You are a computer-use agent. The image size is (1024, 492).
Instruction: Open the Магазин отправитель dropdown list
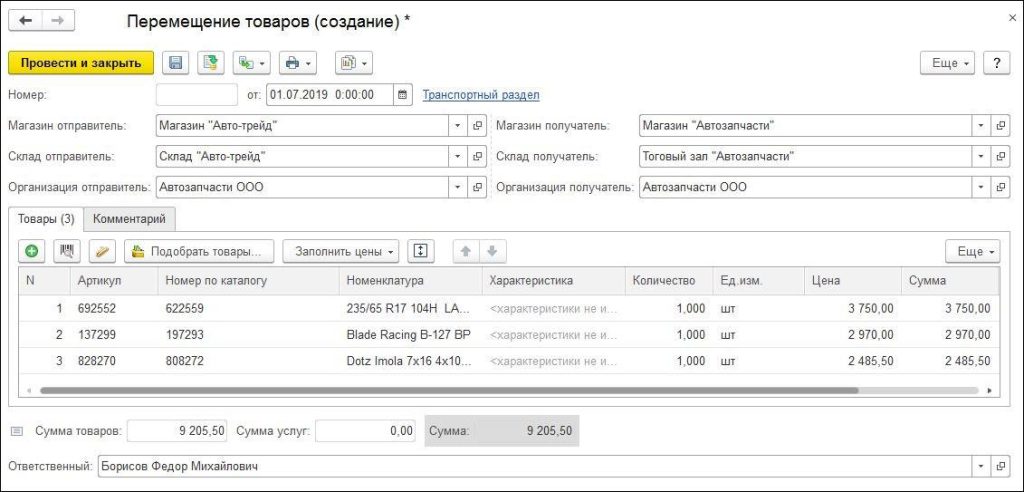coord(457,126)
